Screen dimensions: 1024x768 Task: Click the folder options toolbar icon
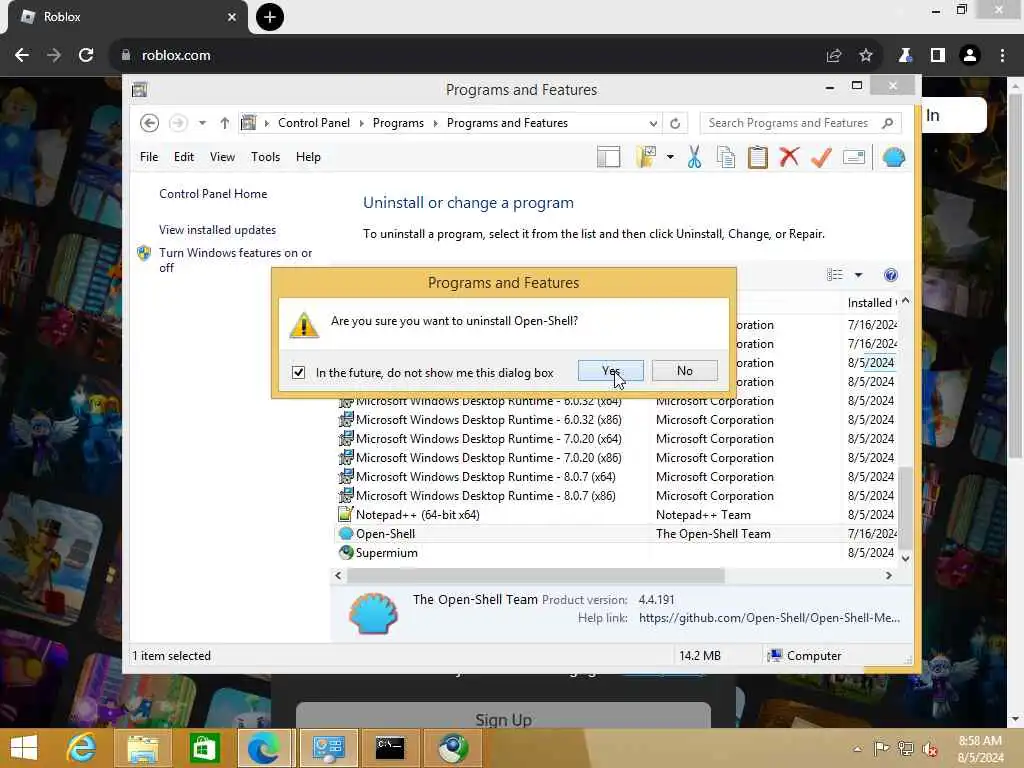pos(646,157)
